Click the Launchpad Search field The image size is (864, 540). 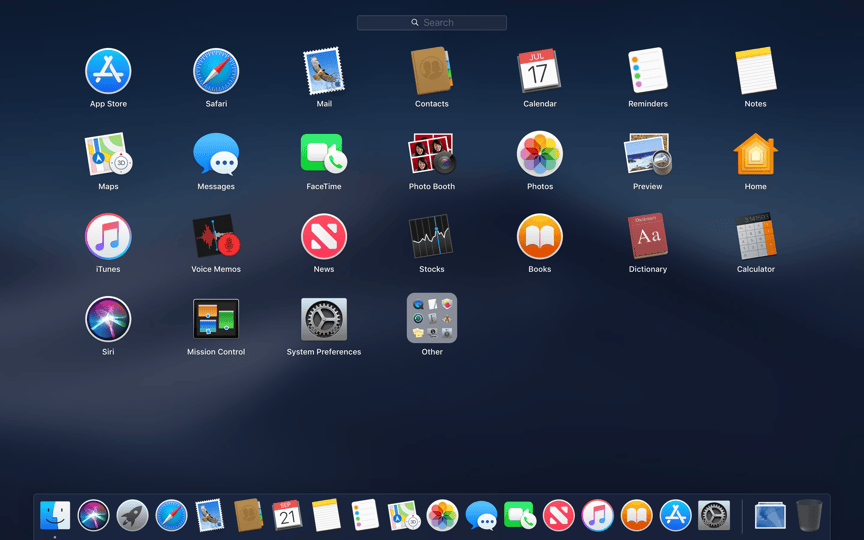pos(431,23)
